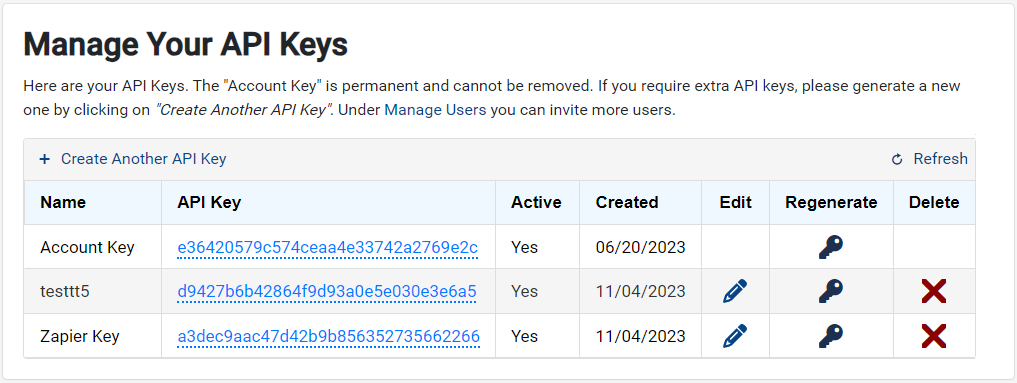Click the Manage Your API Keys heading
This screenshot has width=1017, height=383.
[185, 45]
